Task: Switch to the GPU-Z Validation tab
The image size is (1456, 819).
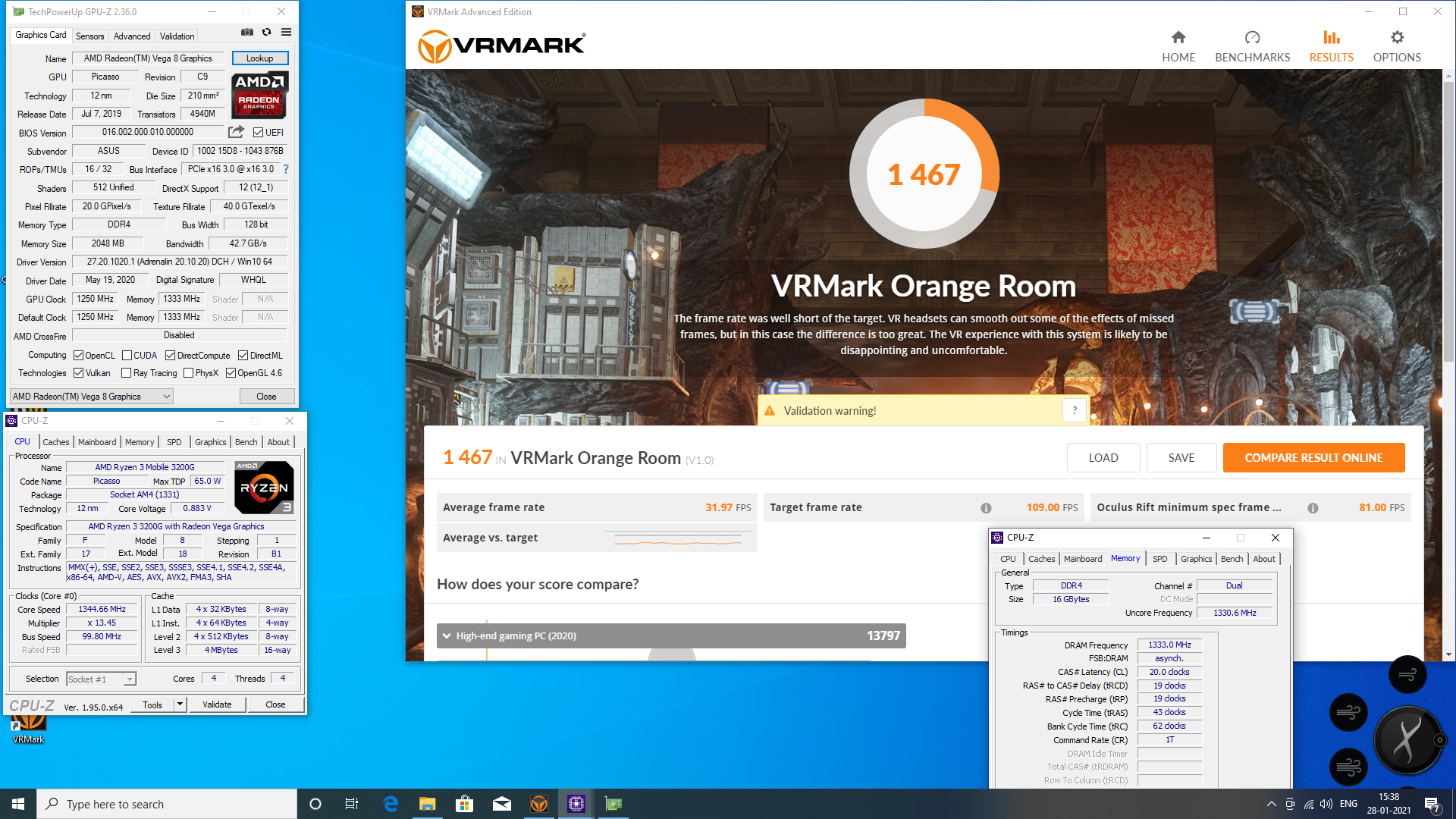Action: (x=177, y=36)
